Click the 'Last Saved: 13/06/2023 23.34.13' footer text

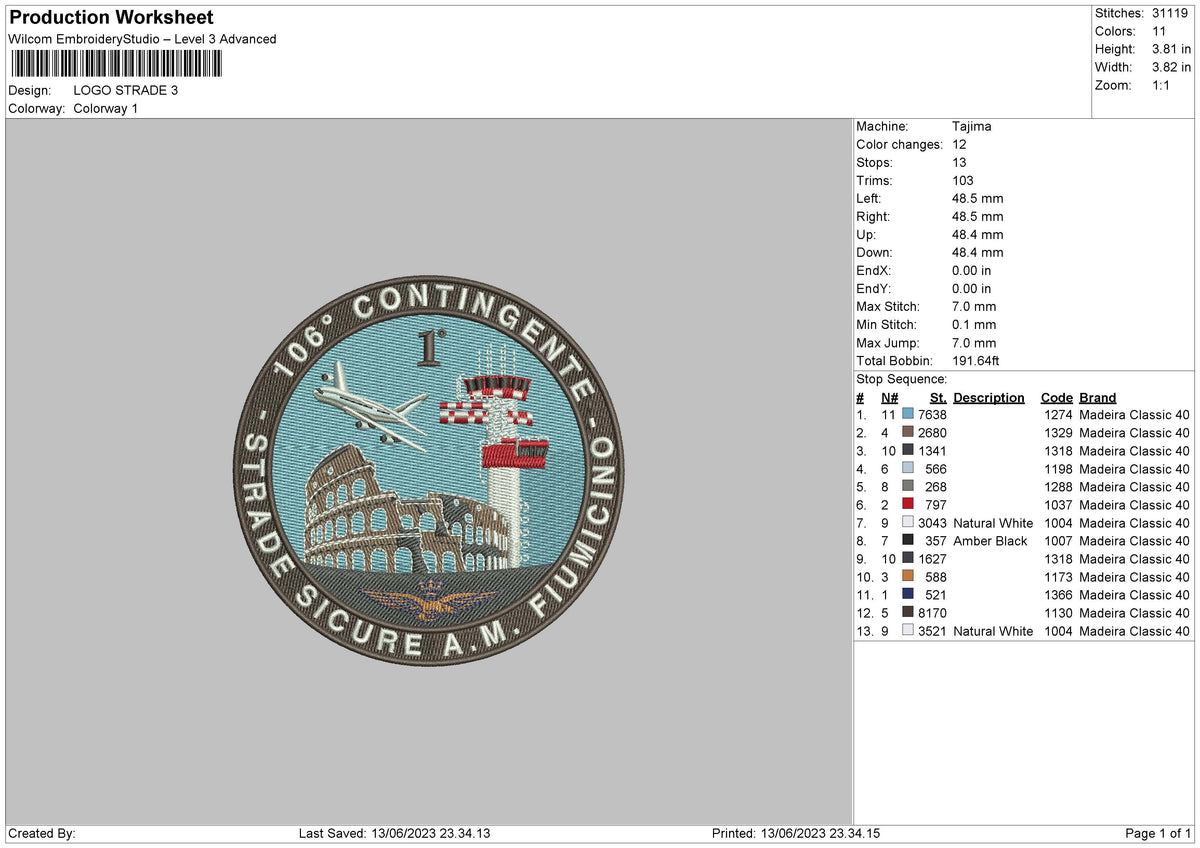click(395, 833)
